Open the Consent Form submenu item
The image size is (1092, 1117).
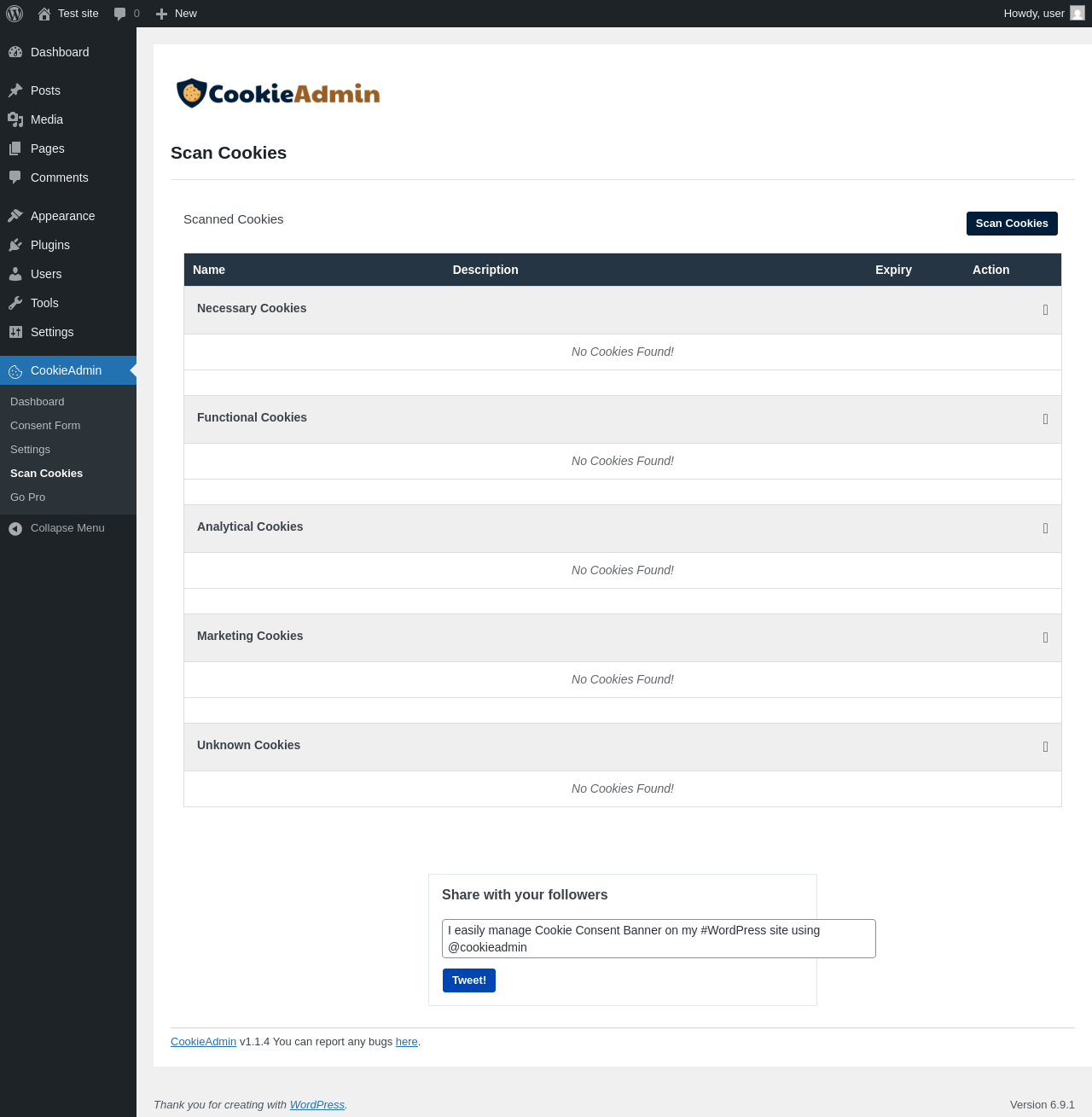point(45,426)
